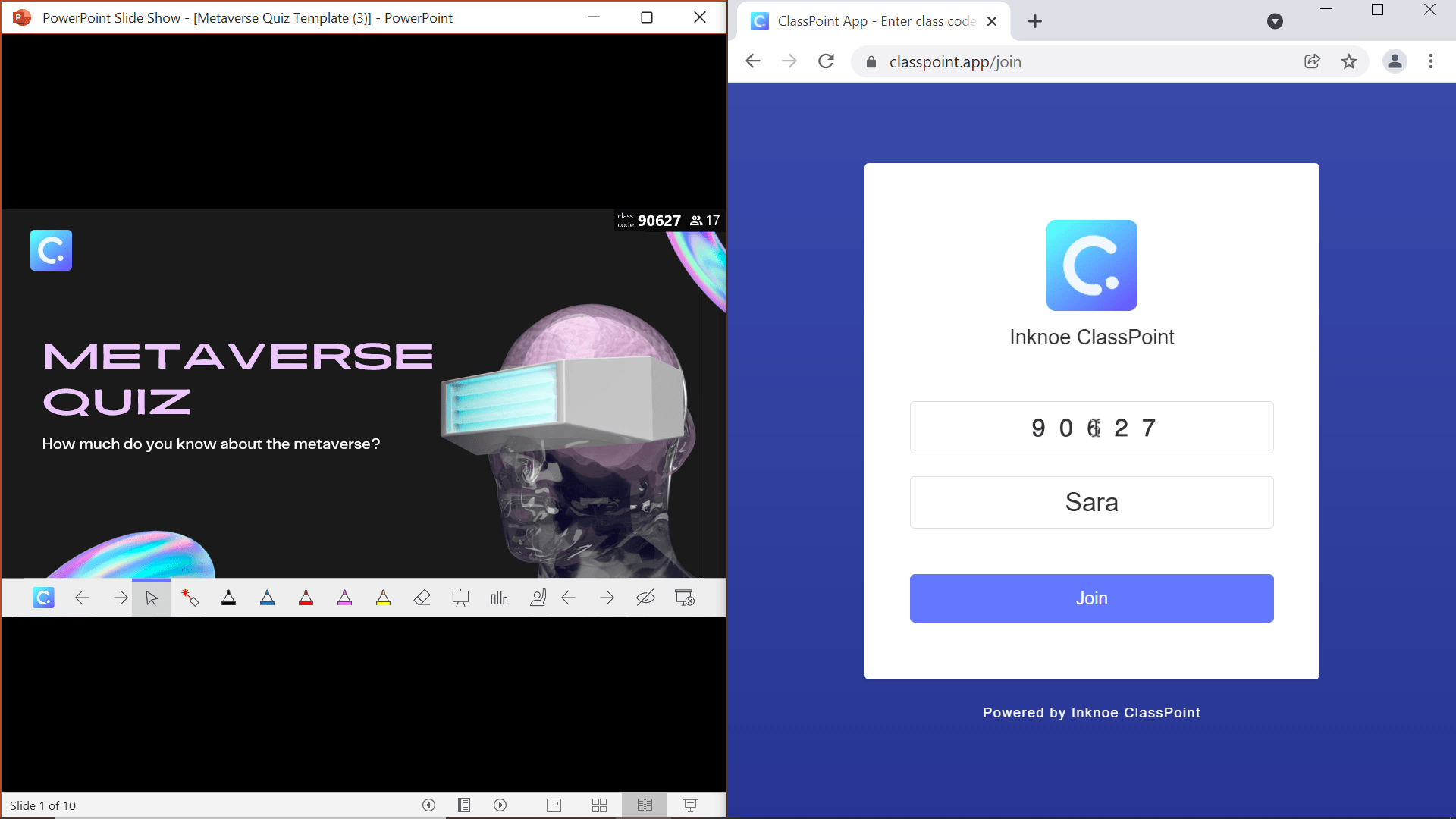This screenshot has height=819, width=1456.
Task: Minimize the Chrome window
Action: click(1326, 10)
